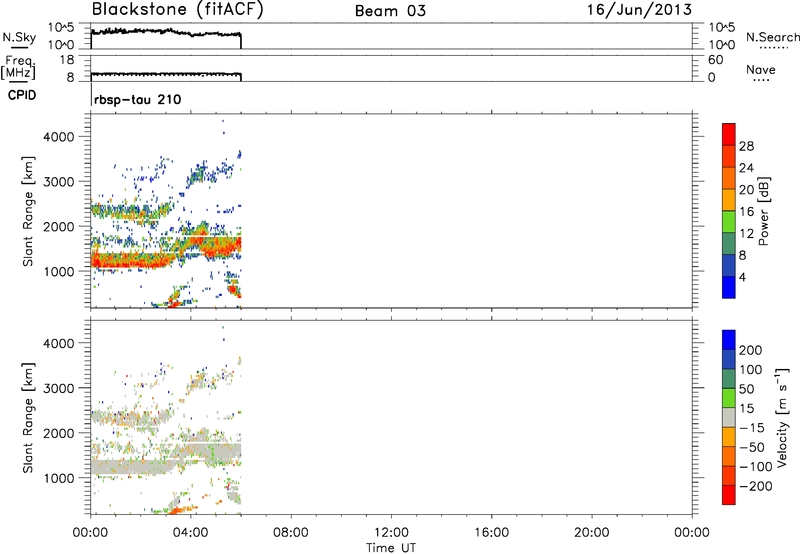The image size is (800, 554).
Task: Click the 'Power [dB]' colorbar label
Action: click(x=763, y=211)
